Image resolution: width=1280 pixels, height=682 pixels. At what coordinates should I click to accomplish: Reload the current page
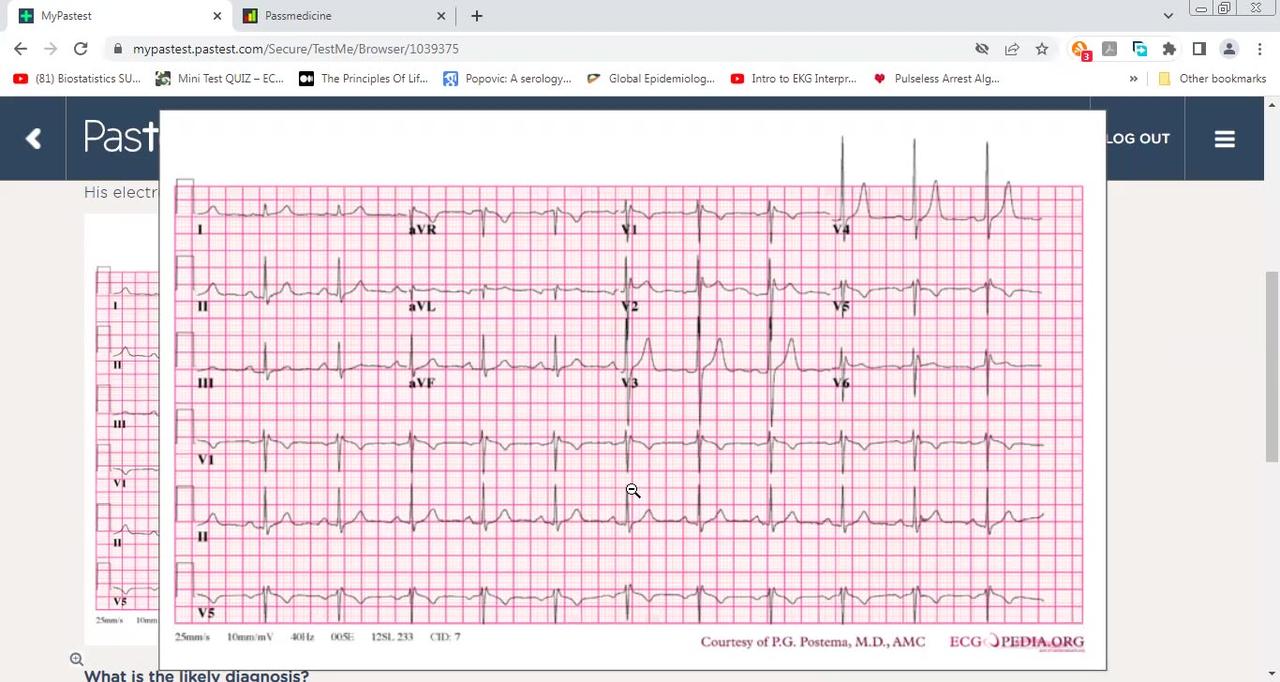click(x=80, y=48)
